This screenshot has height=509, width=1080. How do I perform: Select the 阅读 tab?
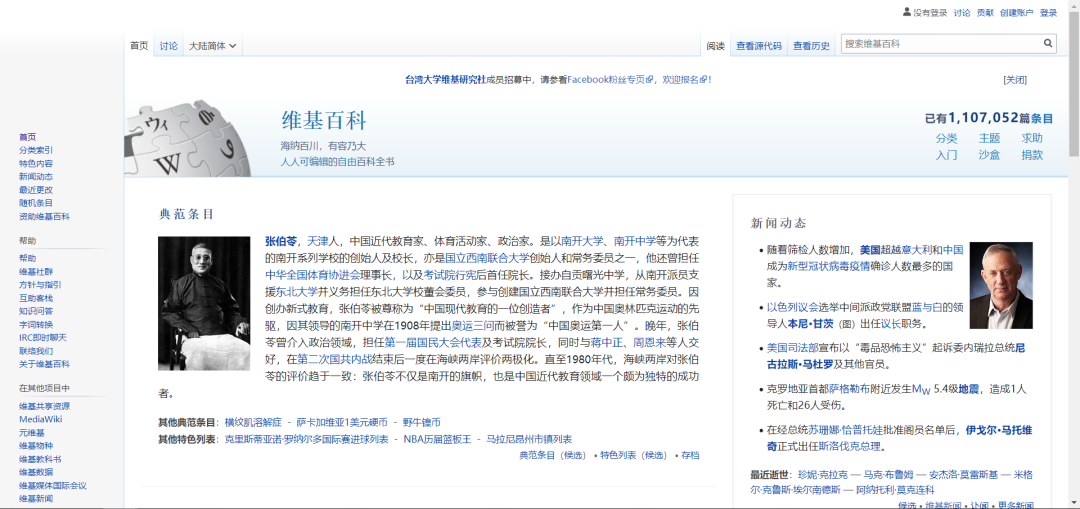716,46
